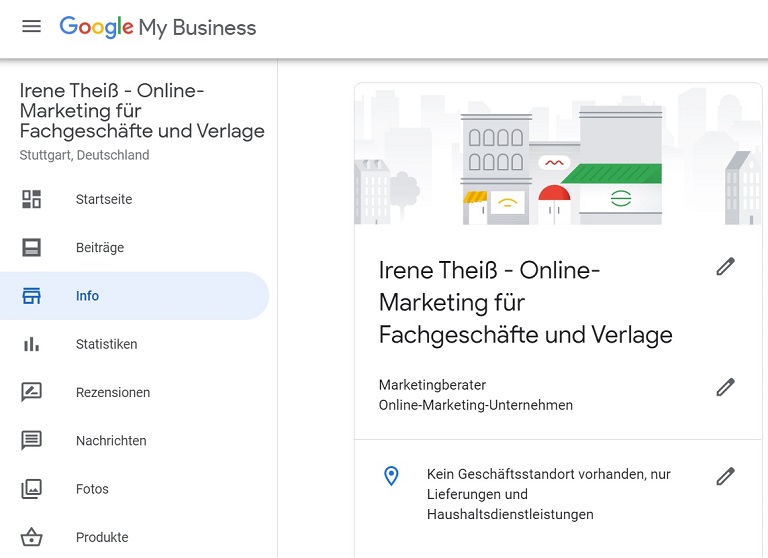Select Info in the sidebar
Viewport: 768px width, 558px height.
click(x=134, y=296)
